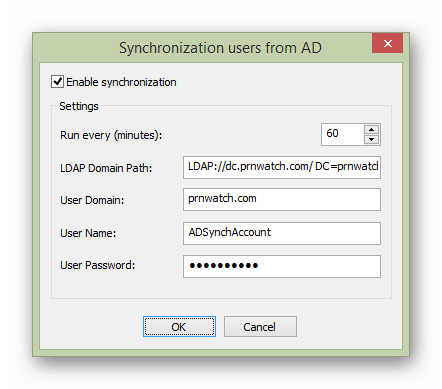The width and height of the screenshot is (442, 389).
Task: Click the Run every minutes value field
Action: [342, 134]
